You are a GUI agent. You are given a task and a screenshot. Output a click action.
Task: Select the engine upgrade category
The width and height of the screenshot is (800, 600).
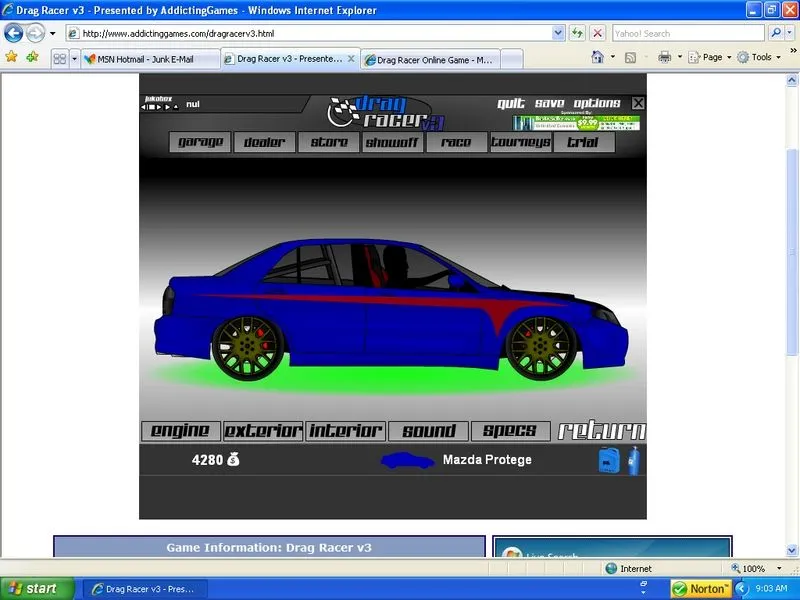point(180,431)
